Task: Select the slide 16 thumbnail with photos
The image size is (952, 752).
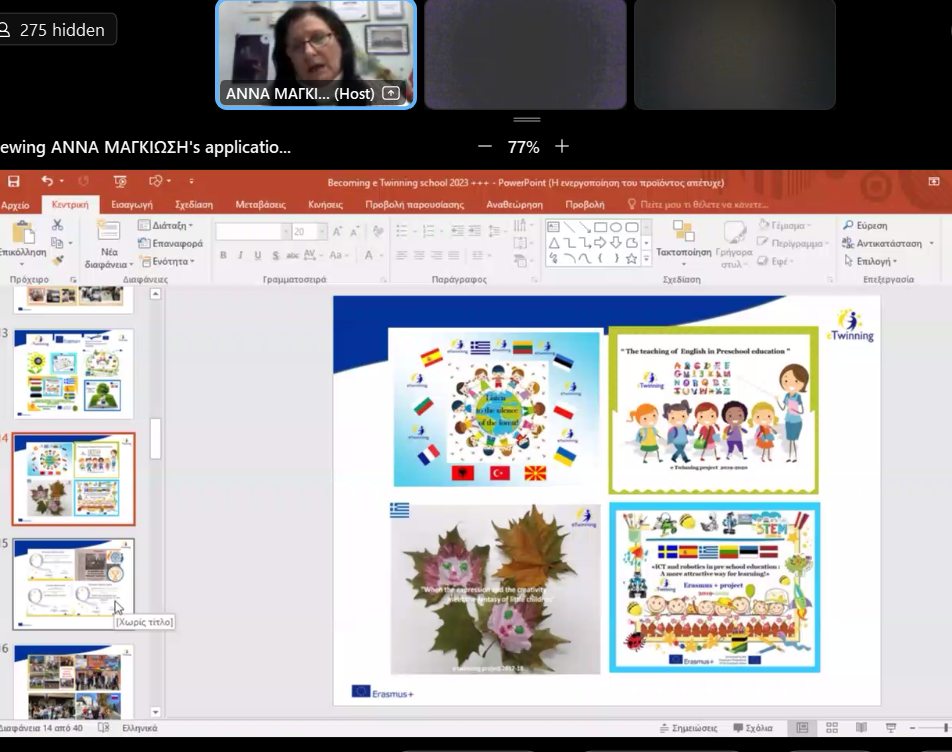Action: pos(73,680)
